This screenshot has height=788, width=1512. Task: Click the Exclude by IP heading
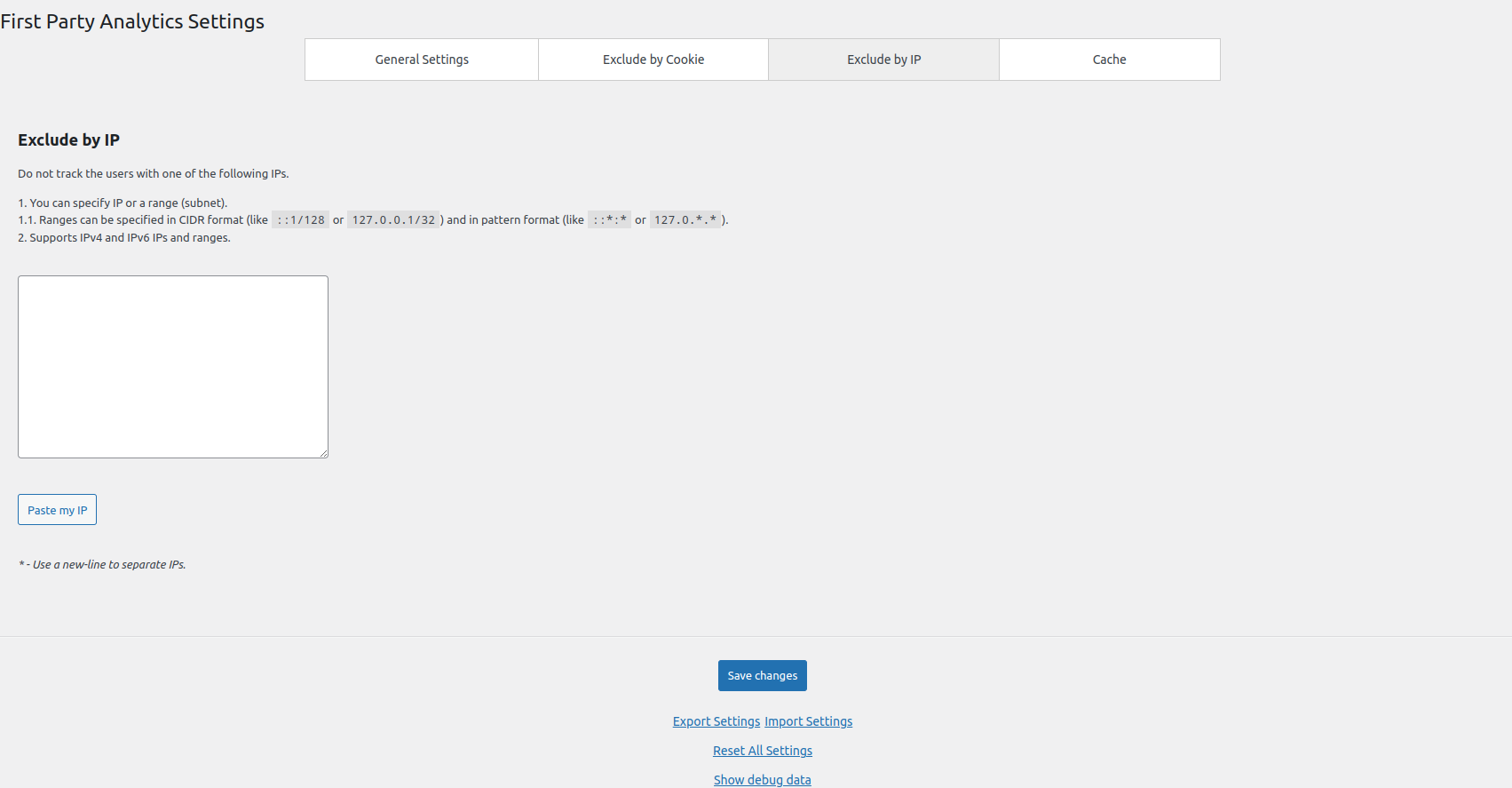click(68, 140)
